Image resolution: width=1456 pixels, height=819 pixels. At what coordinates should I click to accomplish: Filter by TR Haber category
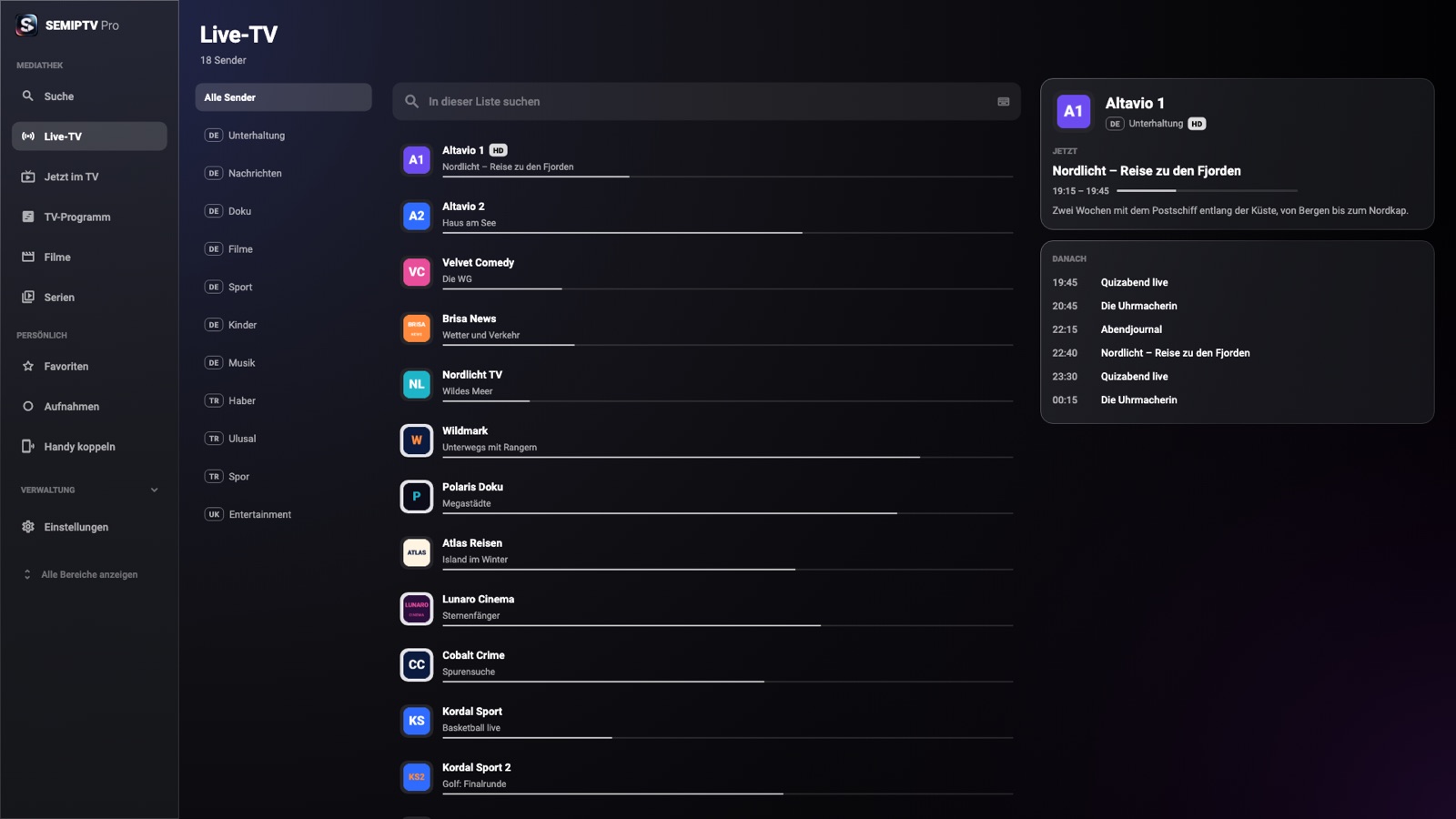283,400
